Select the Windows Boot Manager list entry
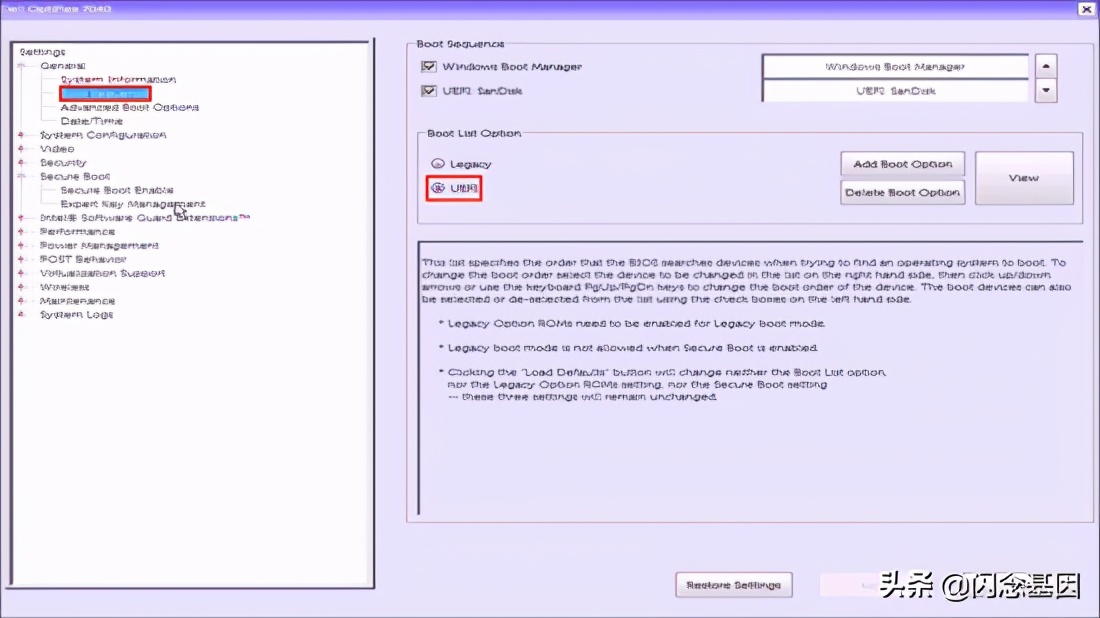This screenshot has width=1100, height=618. tap(896, 66)
